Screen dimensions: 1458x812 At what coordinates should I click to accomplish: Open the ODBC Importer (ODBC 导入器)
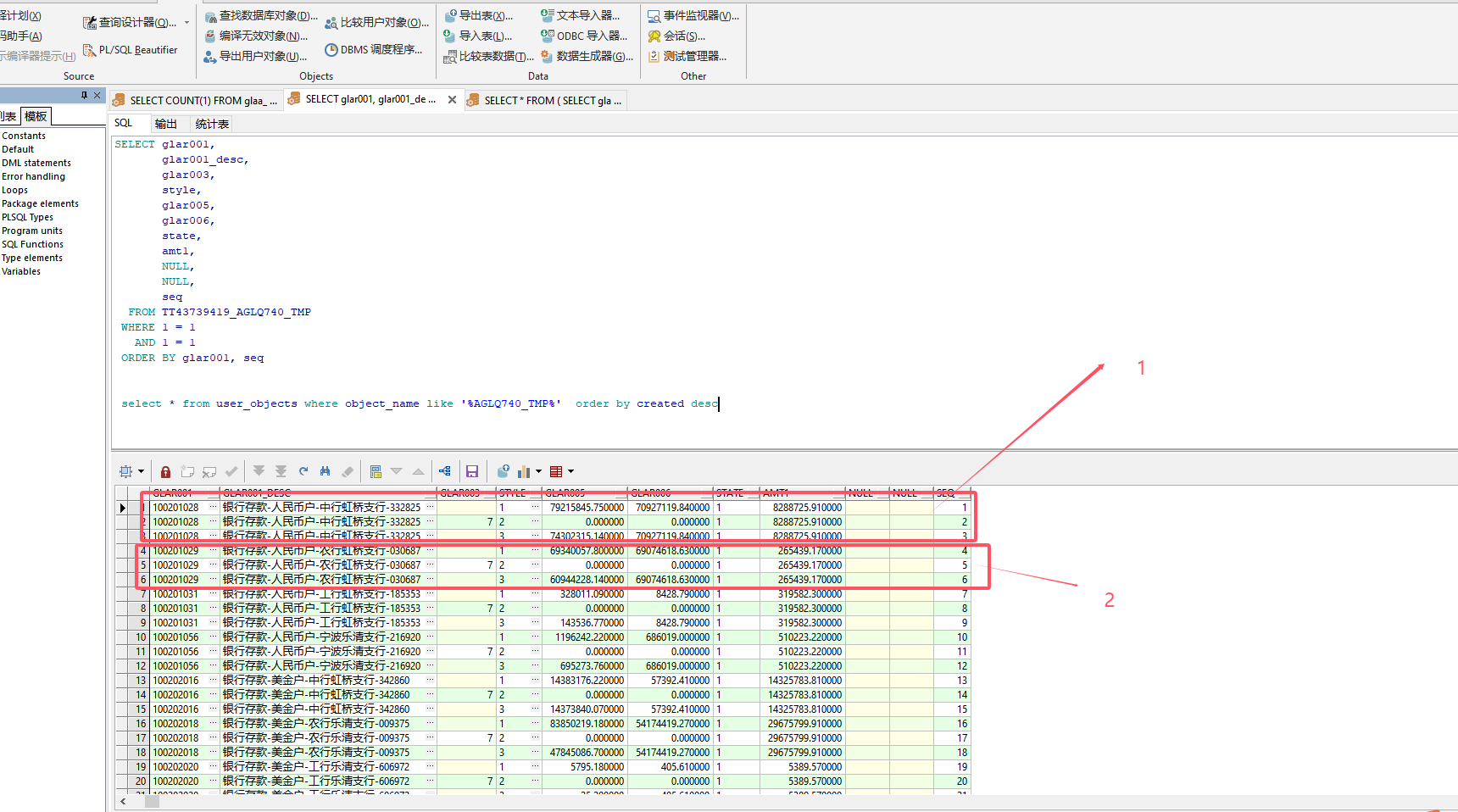(x=584, y=36)
